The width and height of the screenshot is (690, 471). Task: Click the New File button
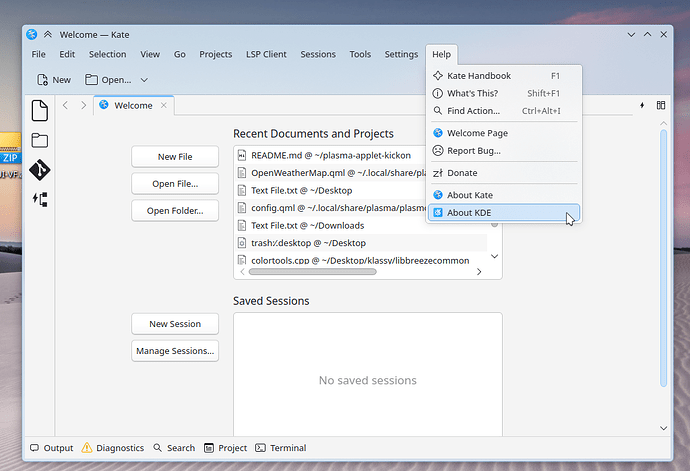tap(175, 157)
